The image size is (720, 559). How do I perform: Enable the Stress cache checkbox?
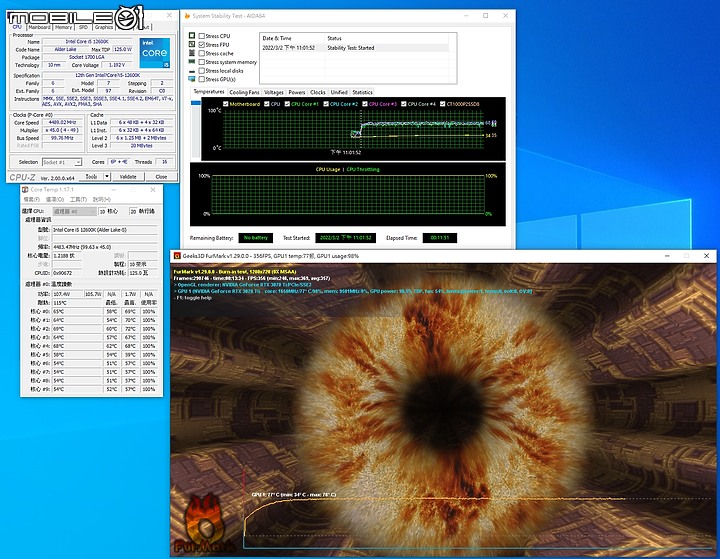pos(202,53)
